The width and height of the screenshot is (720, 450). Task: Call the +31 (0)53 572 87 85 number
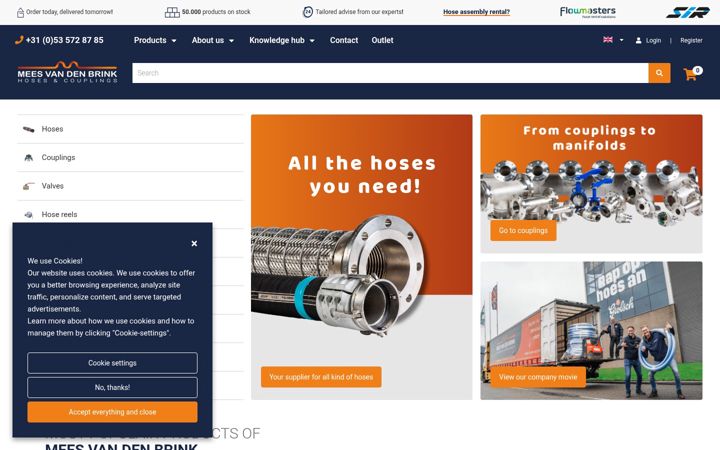[x=64, y=40]
